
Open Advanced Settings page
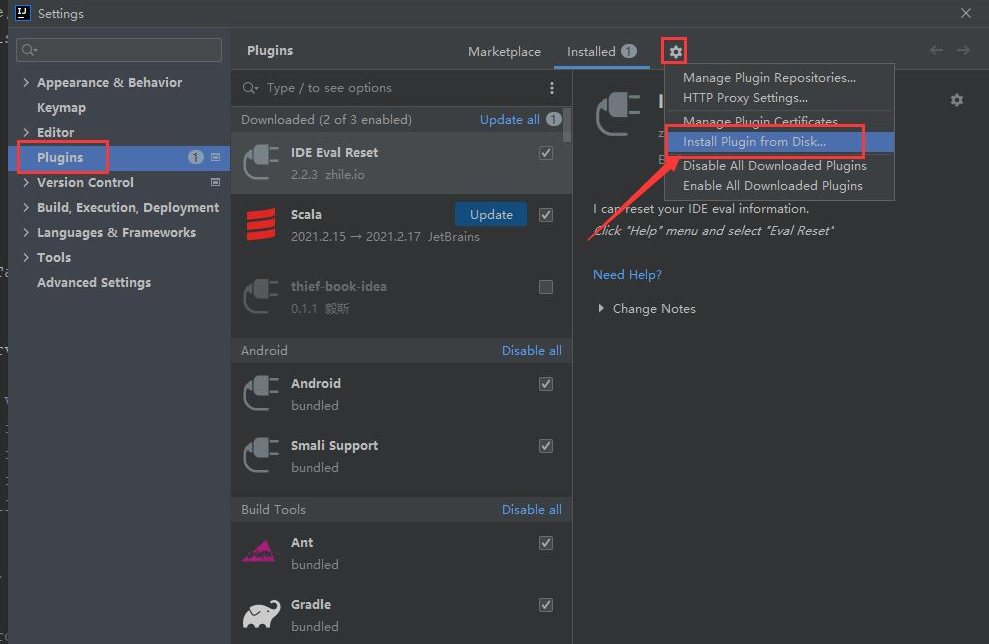click(94, 283)
